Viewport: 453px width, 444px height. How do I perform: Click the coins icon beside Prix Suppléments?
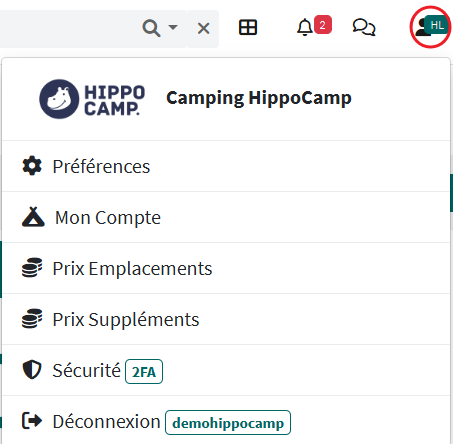(32, 319)
